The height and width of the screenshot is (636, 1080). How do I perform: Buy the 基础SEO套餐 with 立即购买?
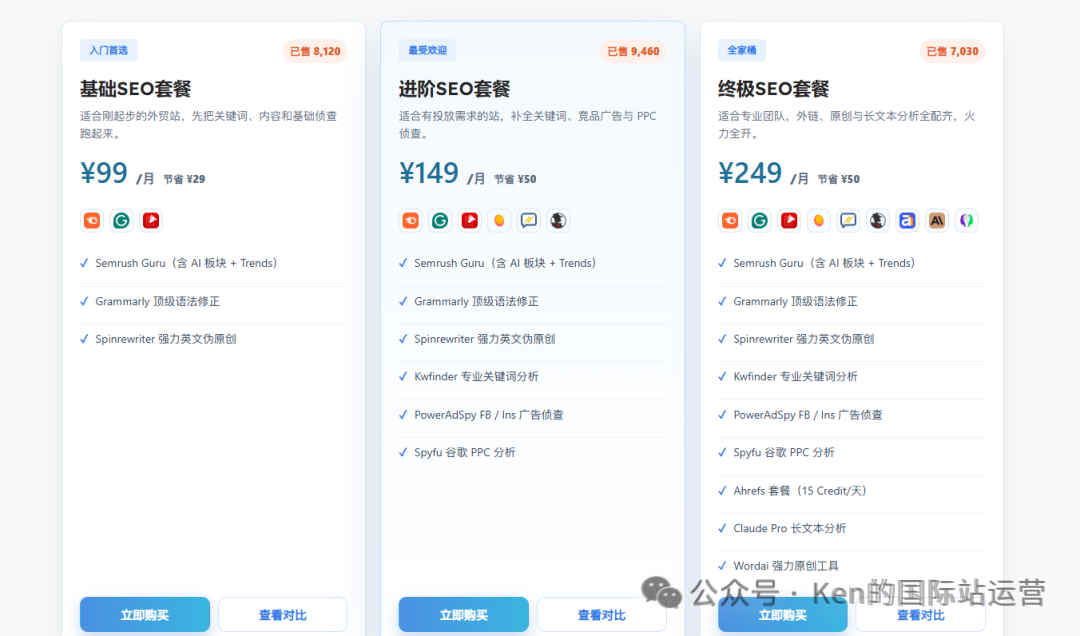coord(145,615)
